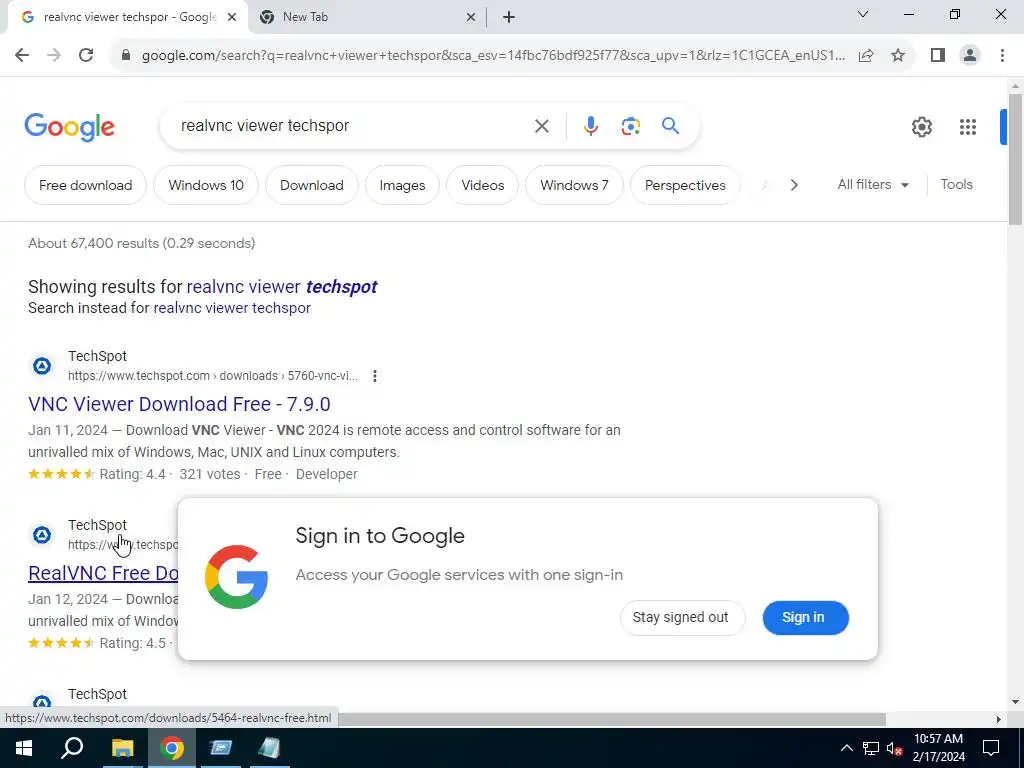This screenshot has width=1024, height=768.
Task: Click the muted volume tray icon
Action: click(x=894, y=748)
